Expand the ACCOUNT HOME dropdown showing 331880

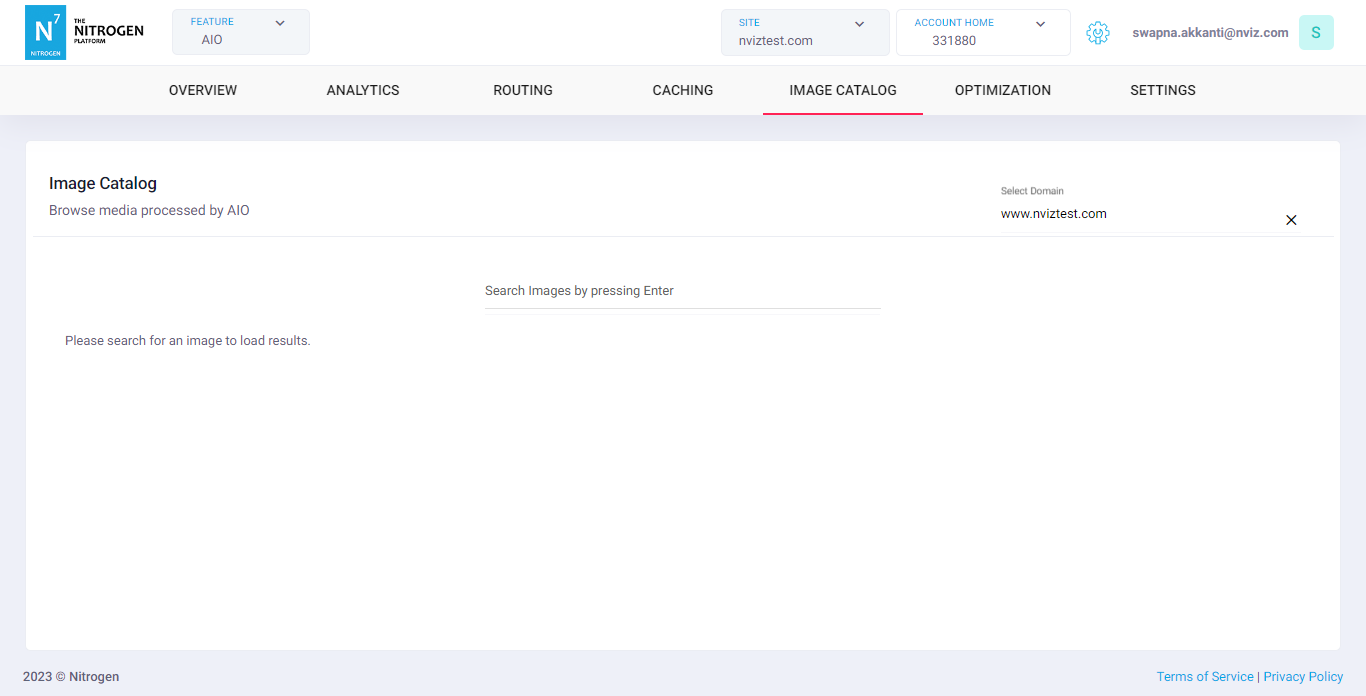pyautogui.click(x=982, y=32)
